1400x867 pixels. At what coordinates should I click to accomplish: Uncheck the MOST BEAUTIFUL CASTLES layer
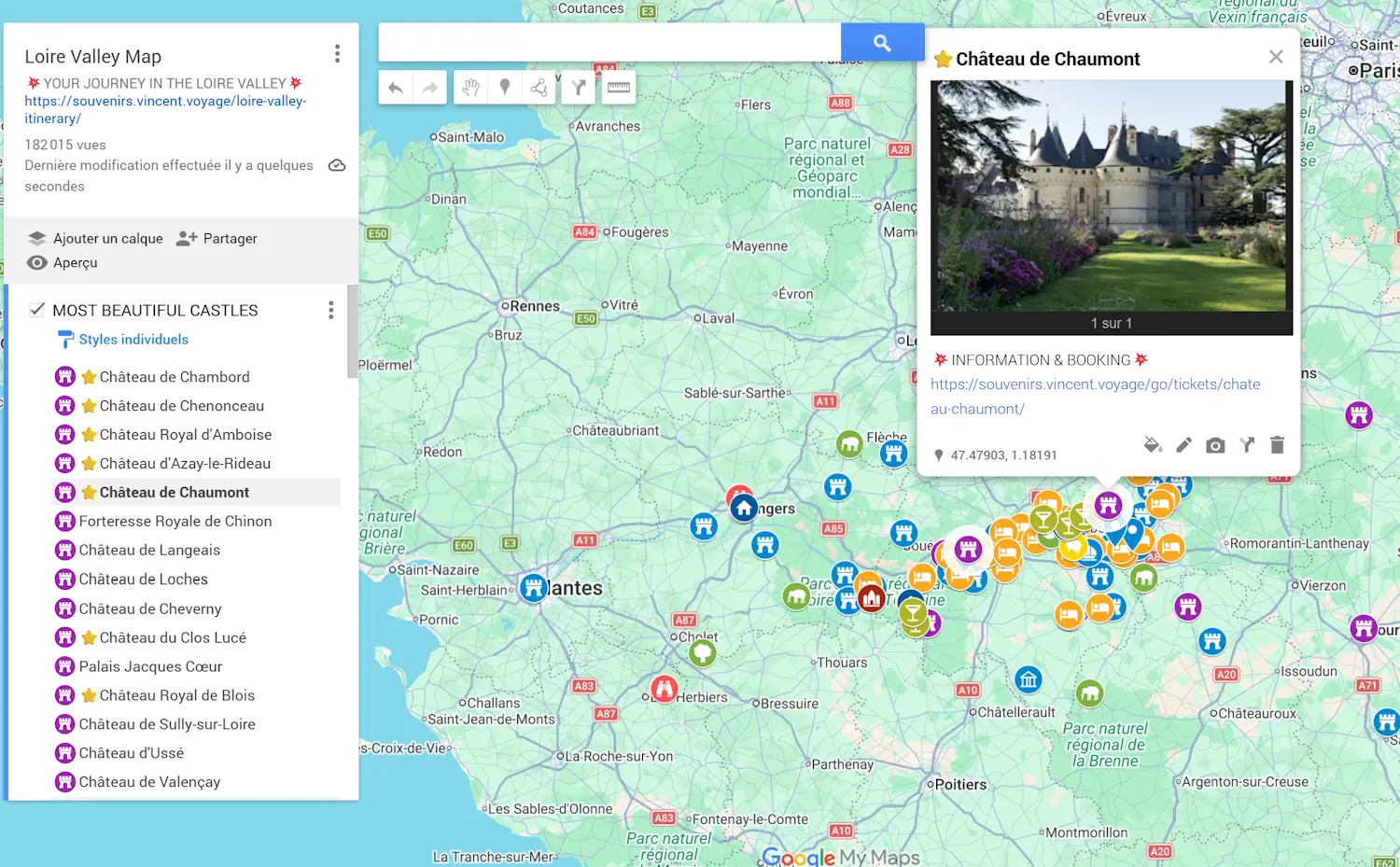pyautogui.click(x=36, y=309)
